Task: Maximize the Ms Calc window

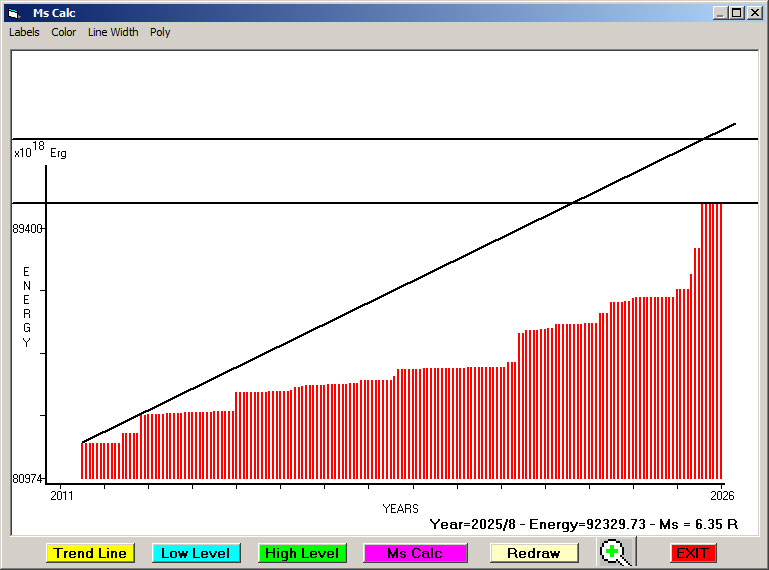Action: (736, 13)
